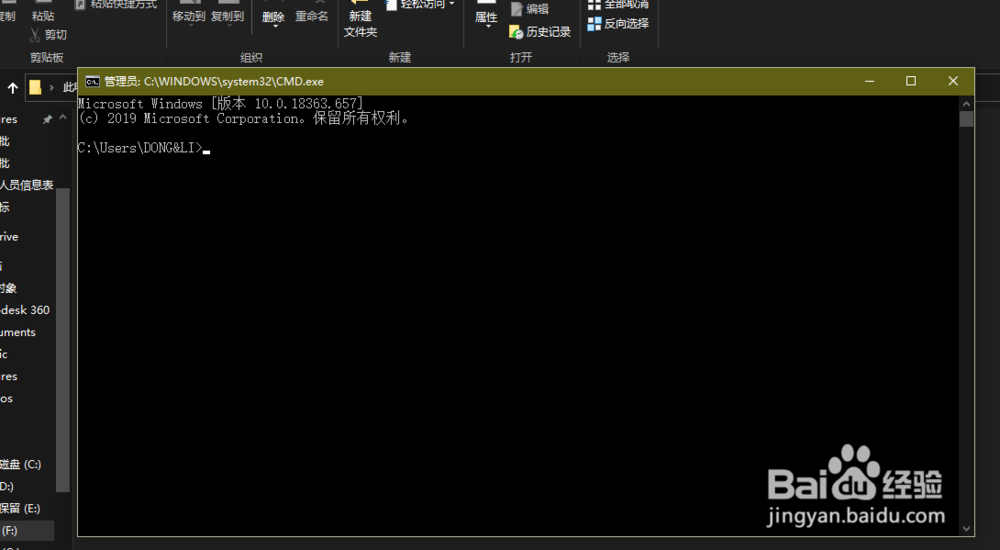This screenshot has width=1000, height=550.
Task: Click the CMD scrollbar thumb
Action: [966, 119]
